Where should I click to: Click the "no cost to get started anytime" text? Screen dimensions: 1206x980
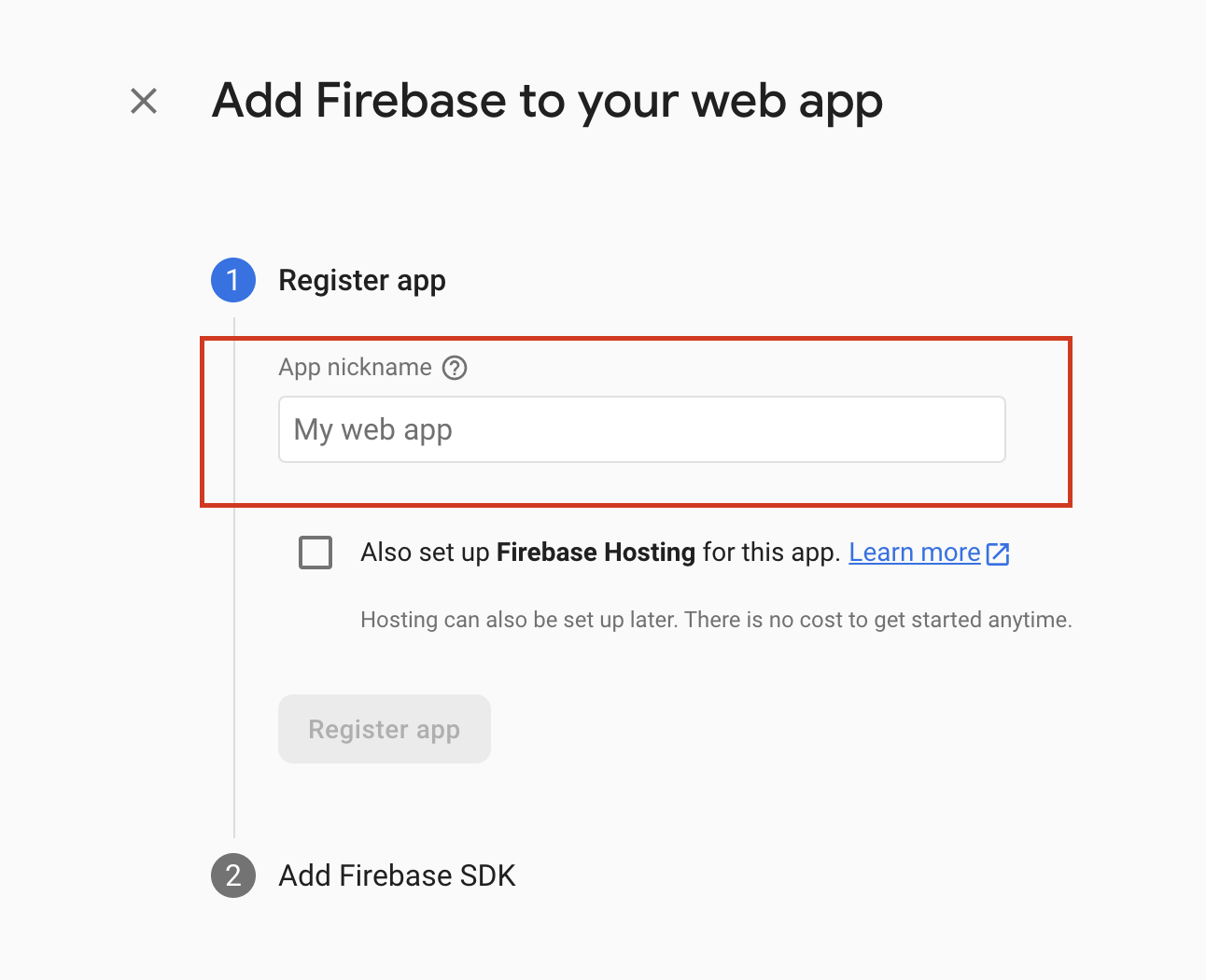pyautogui.click(x=919, y=620)
